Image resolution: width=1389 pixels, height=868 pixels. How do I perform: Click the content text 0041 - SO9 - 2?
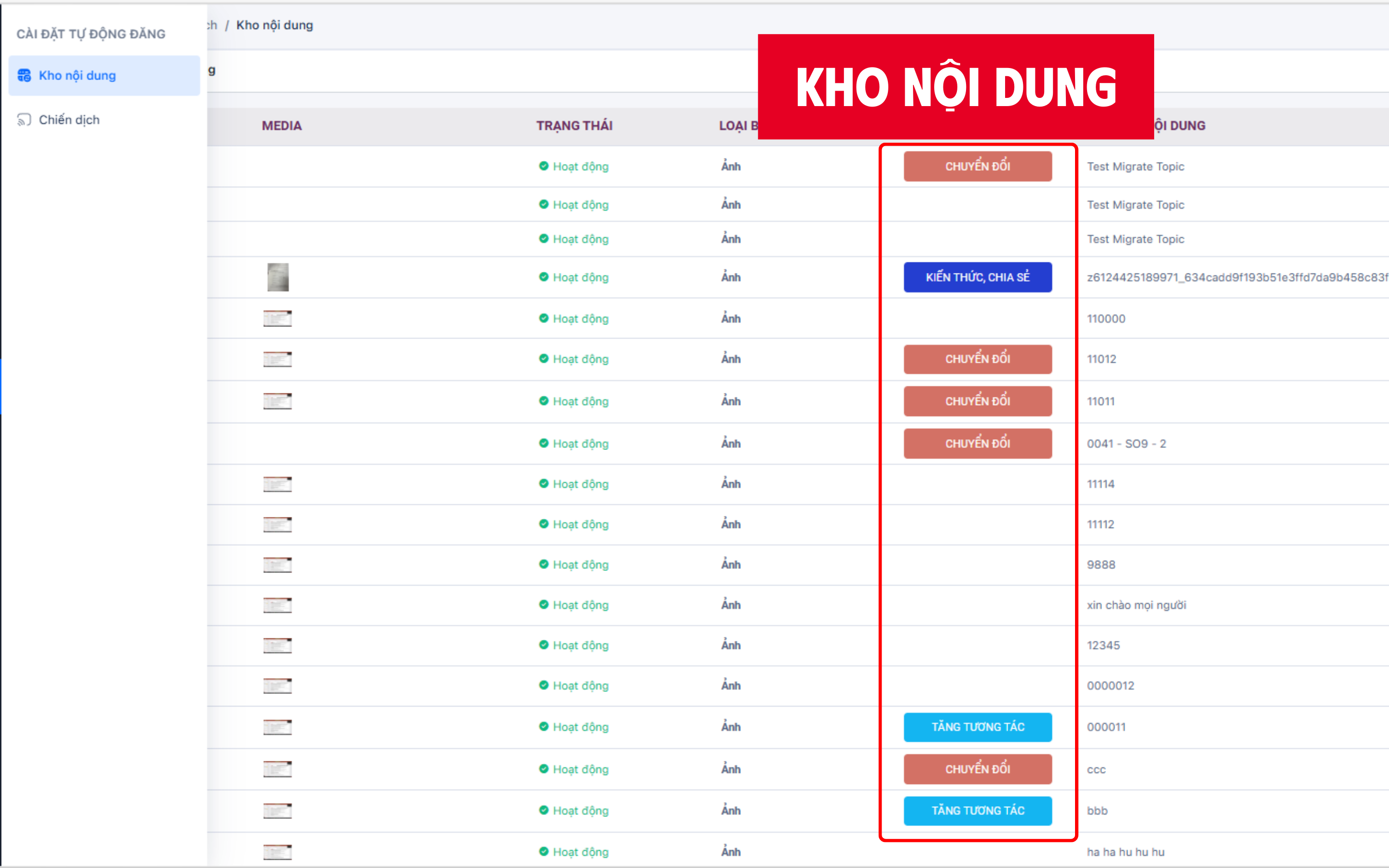point(1126,444)
